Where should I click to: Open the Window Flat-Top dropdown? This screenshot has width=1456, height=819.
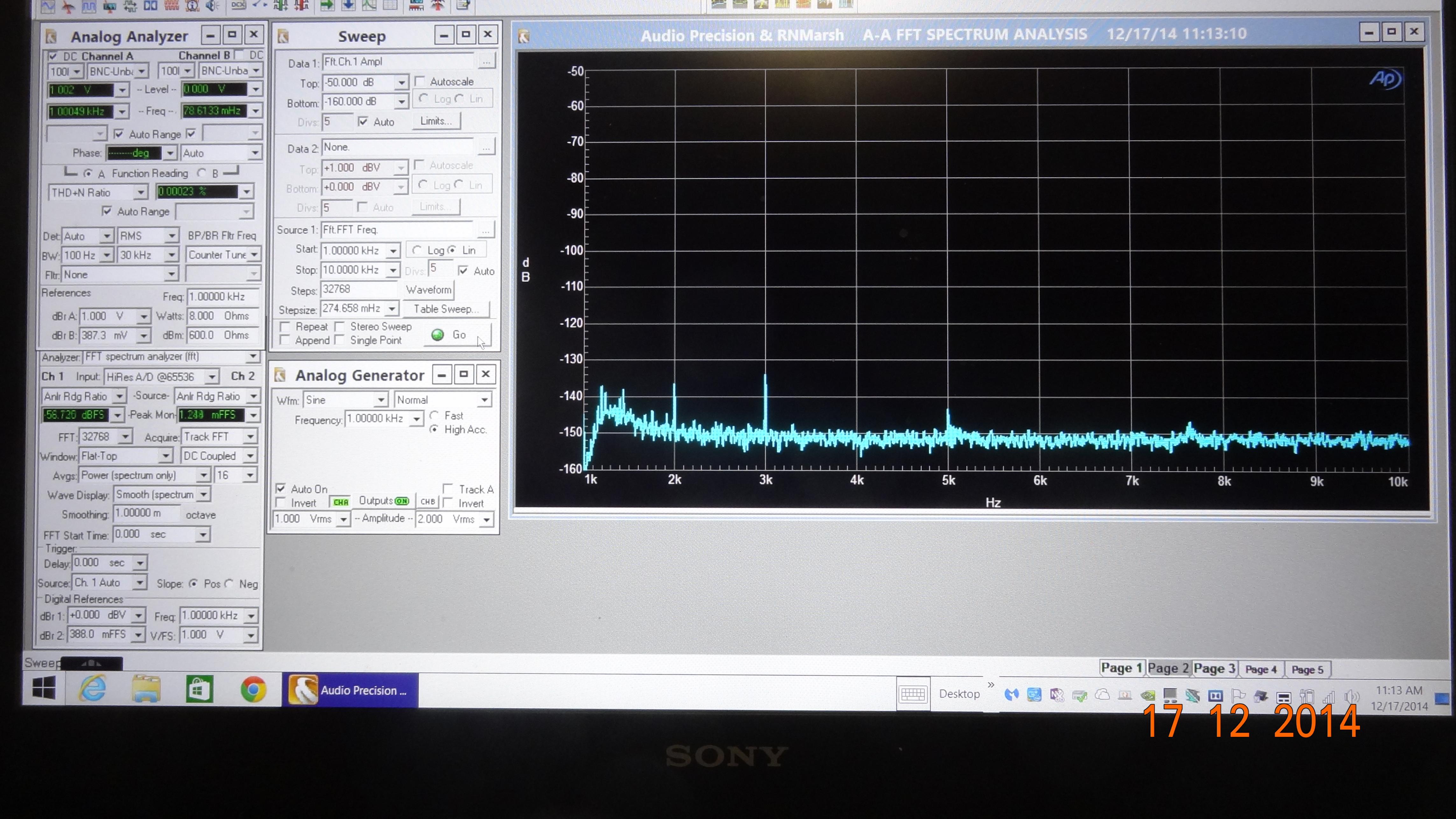point(165,456)
